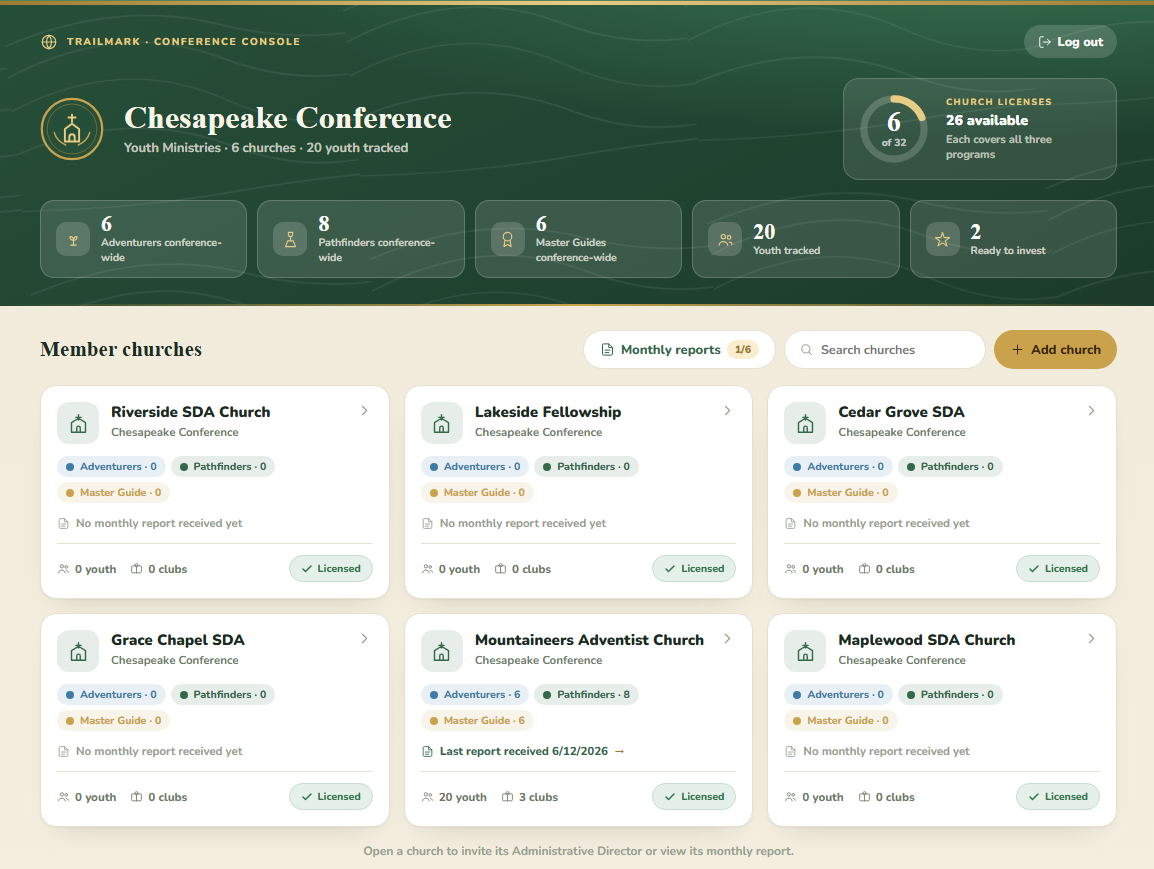Click the Licensed badge on Grace Chapel
The height and width of the screenshot is (869, 1154).
pyautogui.click(x=330, y=797)
